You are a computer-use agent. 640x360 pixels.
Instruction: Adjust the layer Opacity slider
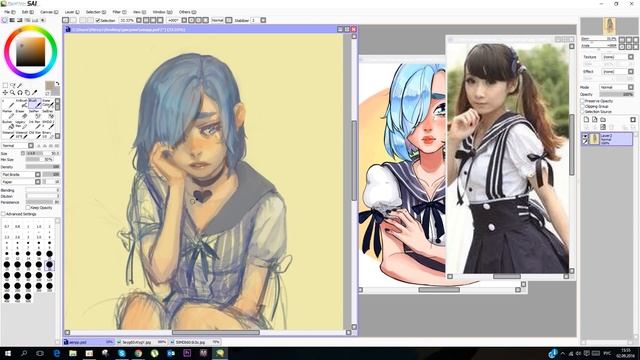coord(616,94)
